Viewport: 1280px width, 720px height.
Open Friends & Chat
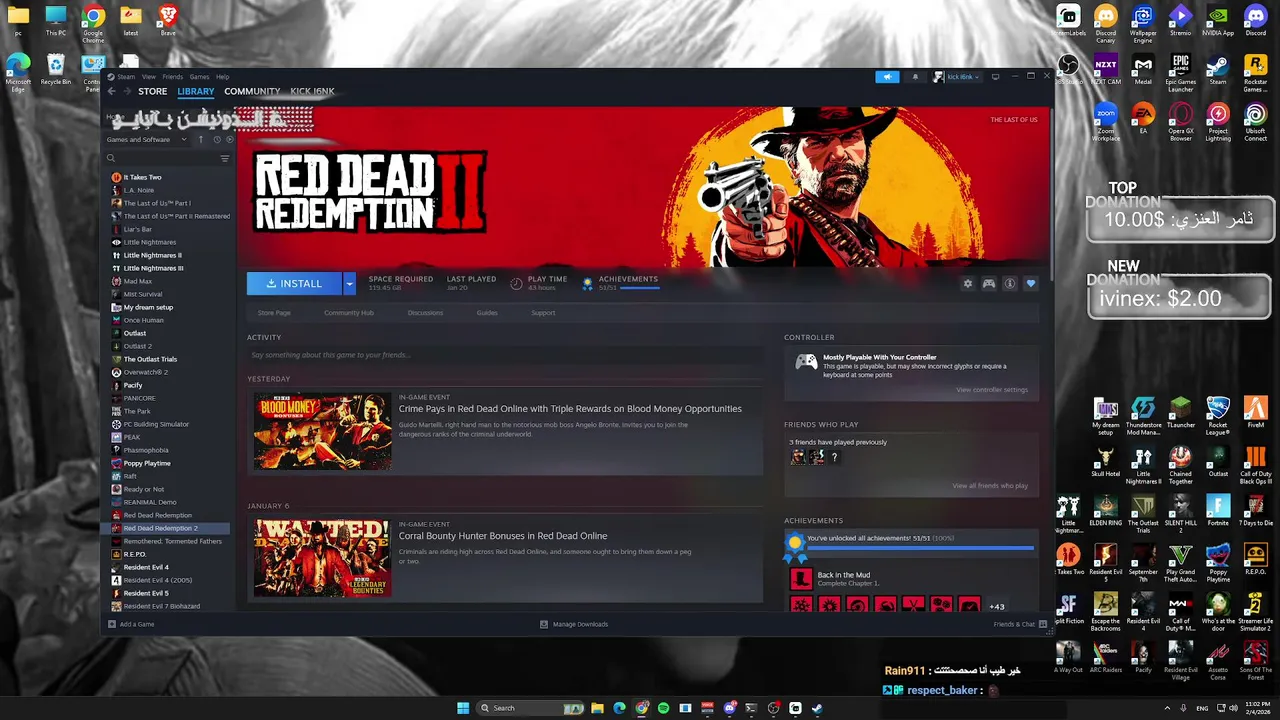click(1020, 624)
